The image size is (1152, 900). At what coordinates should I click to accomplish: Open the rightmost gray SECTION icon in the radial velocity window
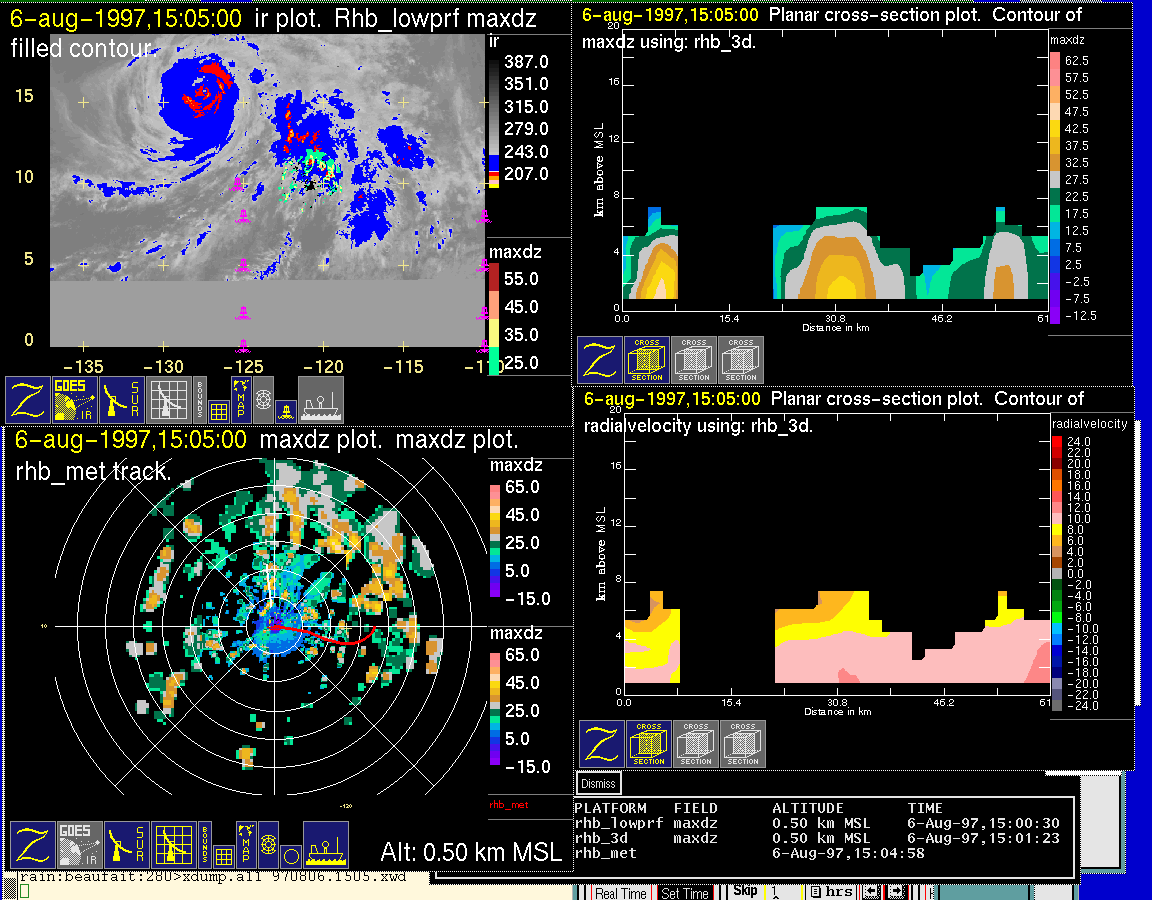(x=742, y=744)
